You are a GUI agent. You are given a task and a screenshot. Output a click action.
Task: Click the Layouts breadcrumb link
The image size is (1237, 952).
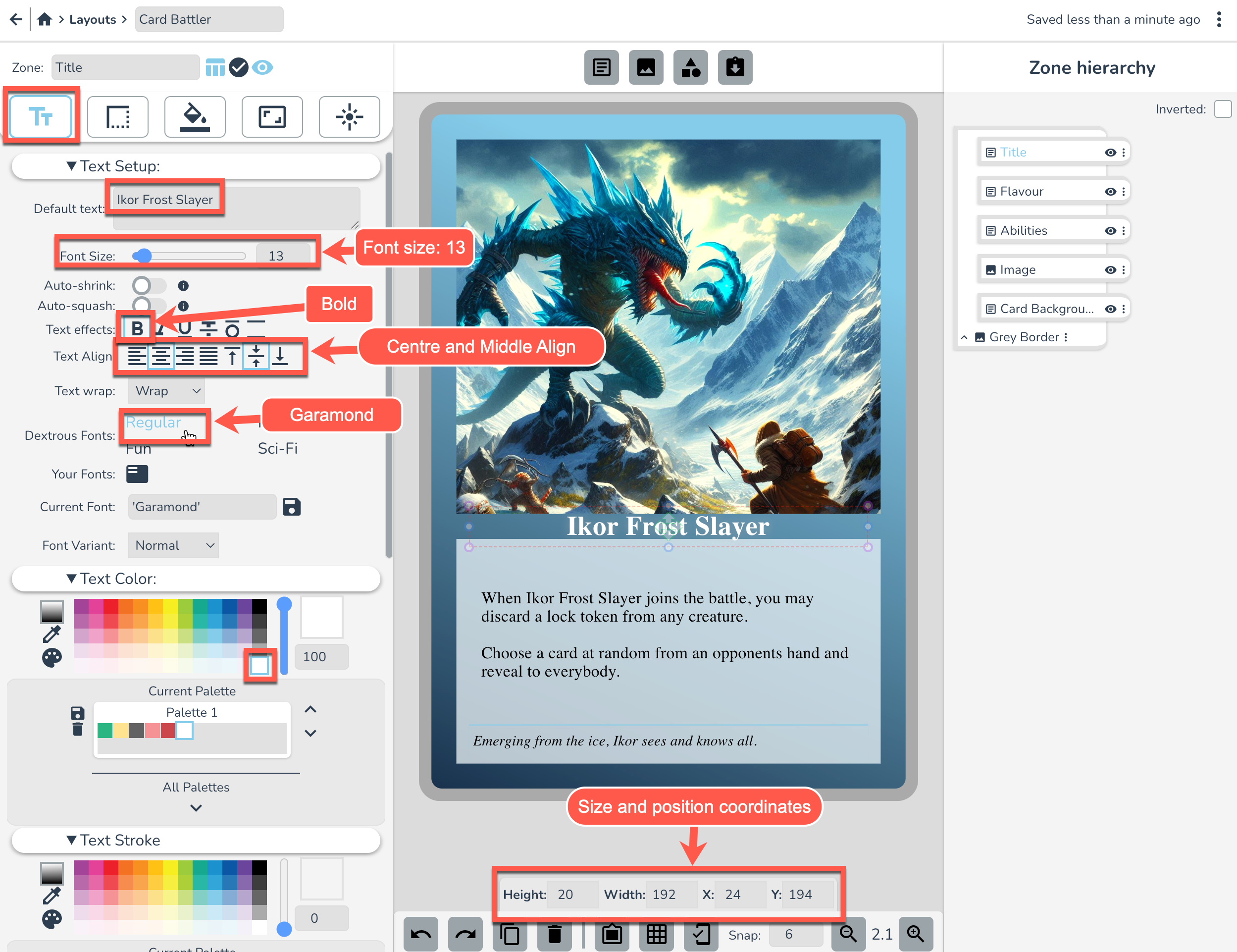click(x=92, y=19)
